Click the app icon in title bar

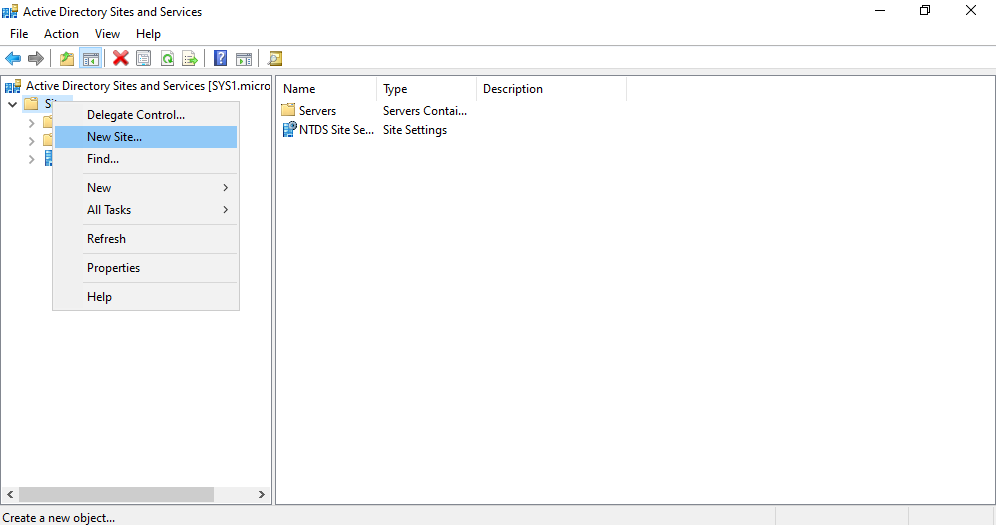pos(10,11)
